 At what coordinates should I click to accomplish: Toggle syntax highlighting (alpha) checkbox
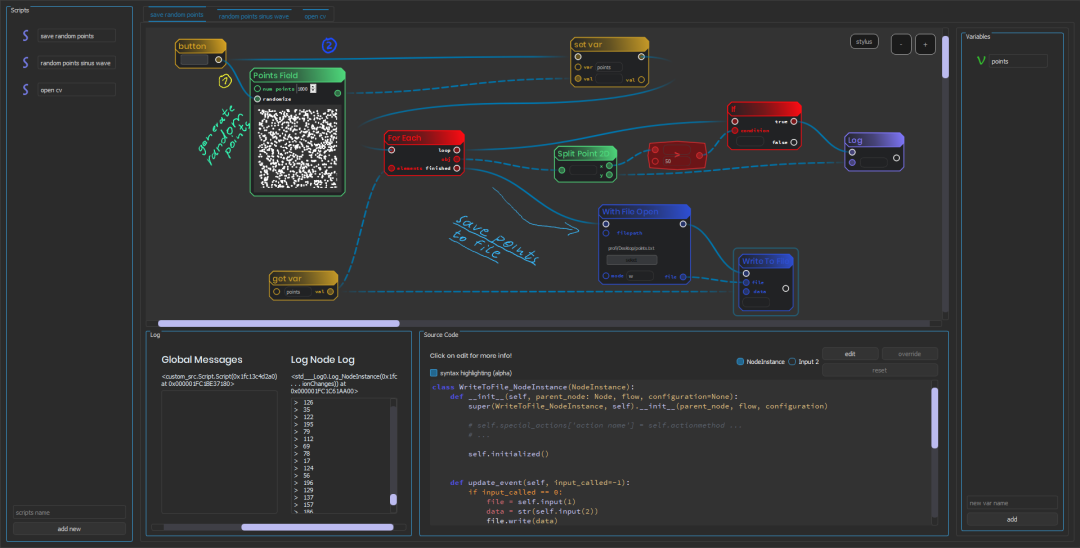(x=434, y=372)
